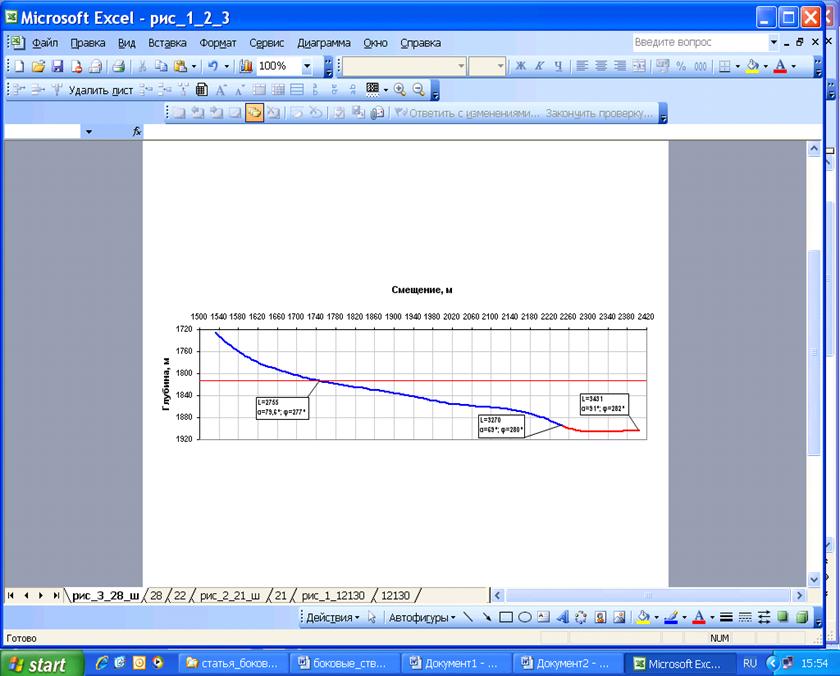Click the Print icon in toolbar
The image size is (840, 676).
117,66
